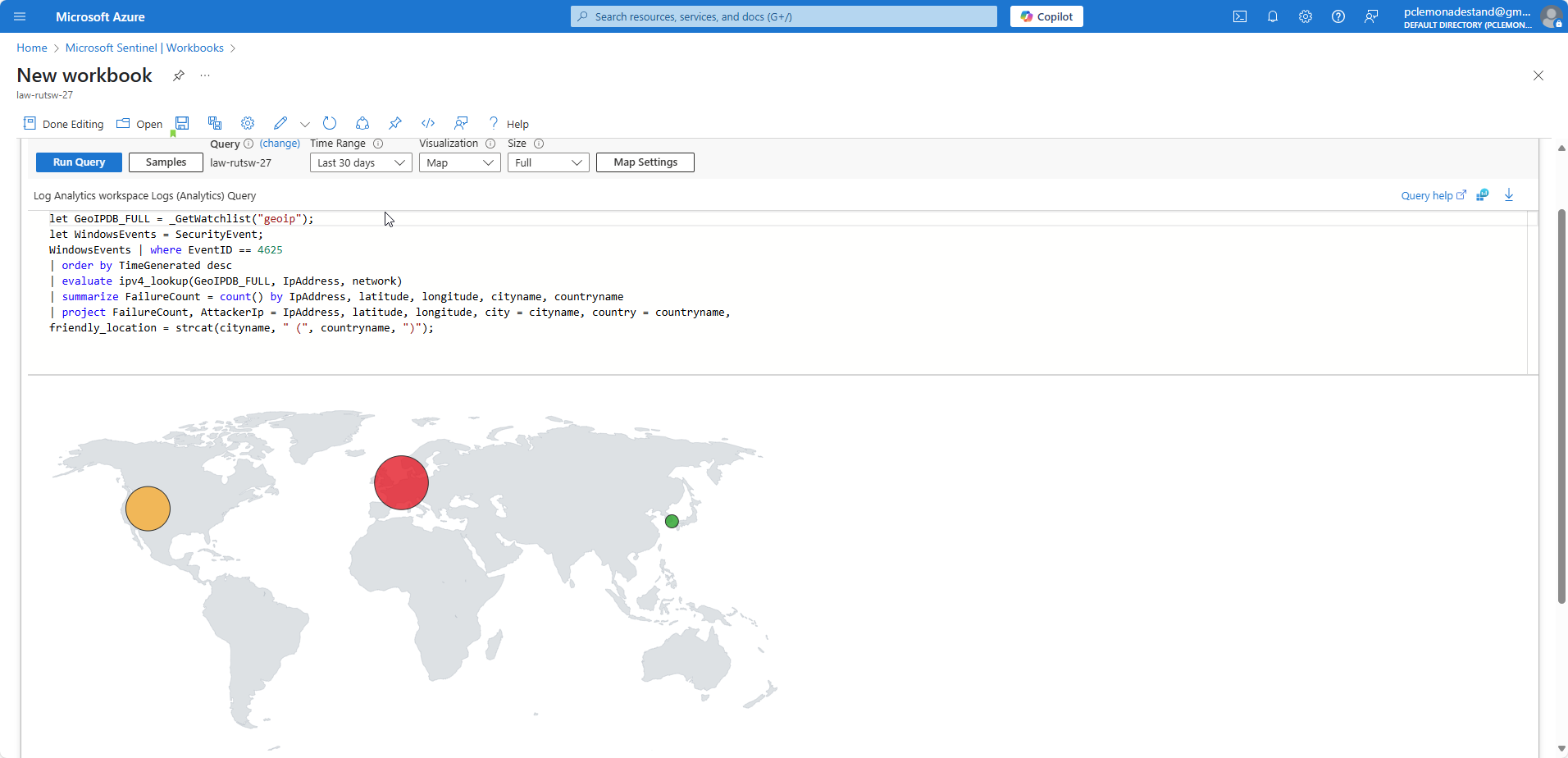Viewport: 1568px width, 758px height.
Task: Click the info icon next to Time Range
Action: point(378,144)
